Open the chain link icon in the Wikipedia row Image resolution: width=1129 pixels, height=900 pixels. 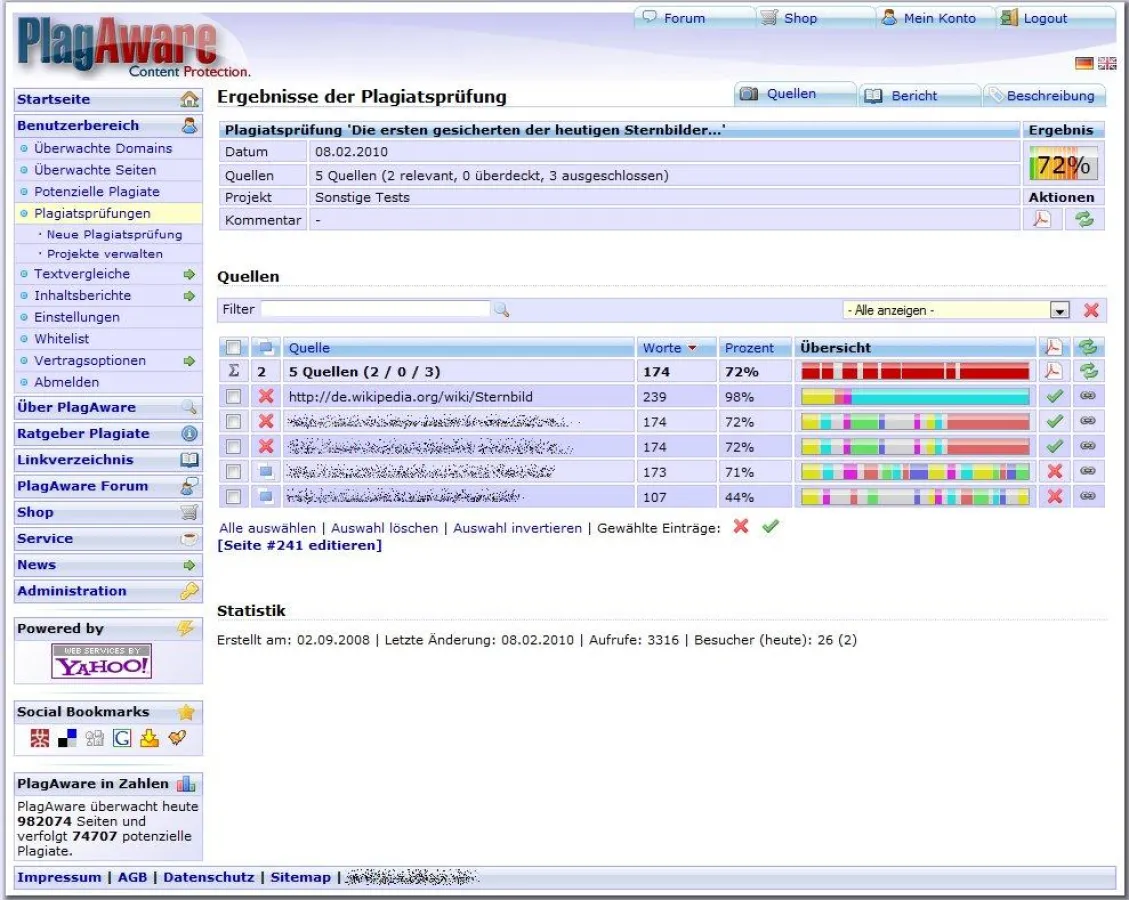pos(1088,396)
